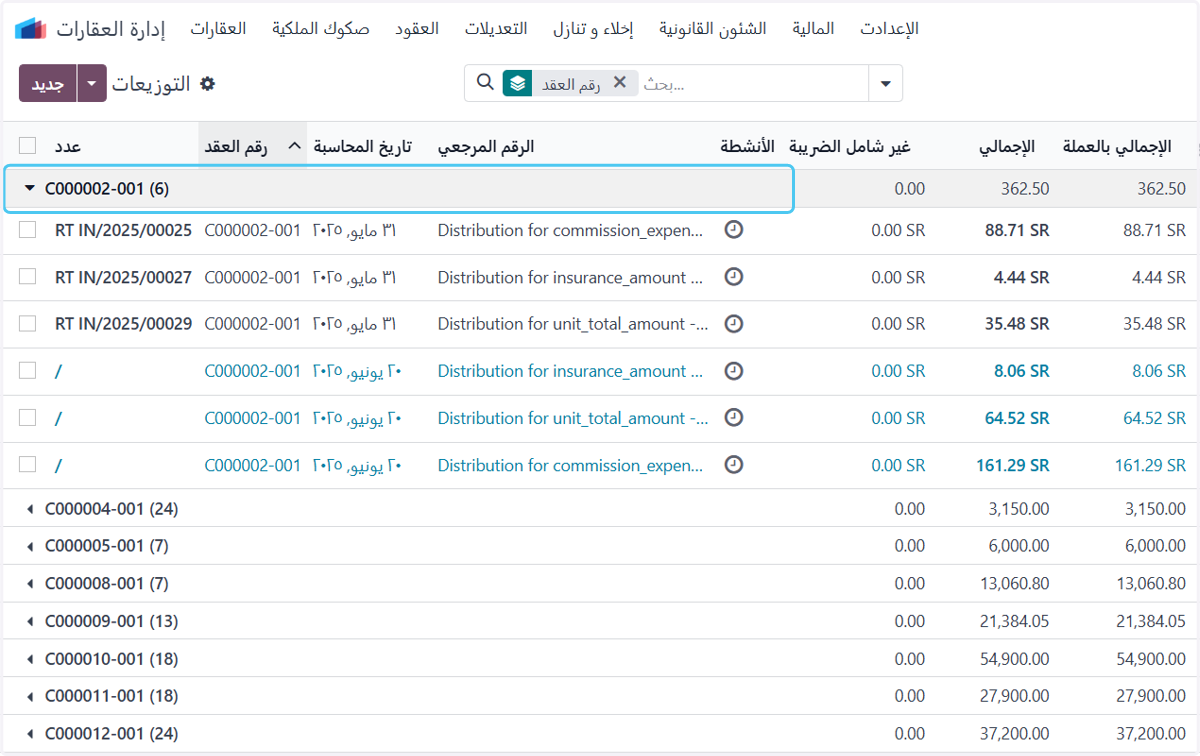Open the search options dropdown arrow
Viewport: 1200px width, 756px height.
point(885,84)
